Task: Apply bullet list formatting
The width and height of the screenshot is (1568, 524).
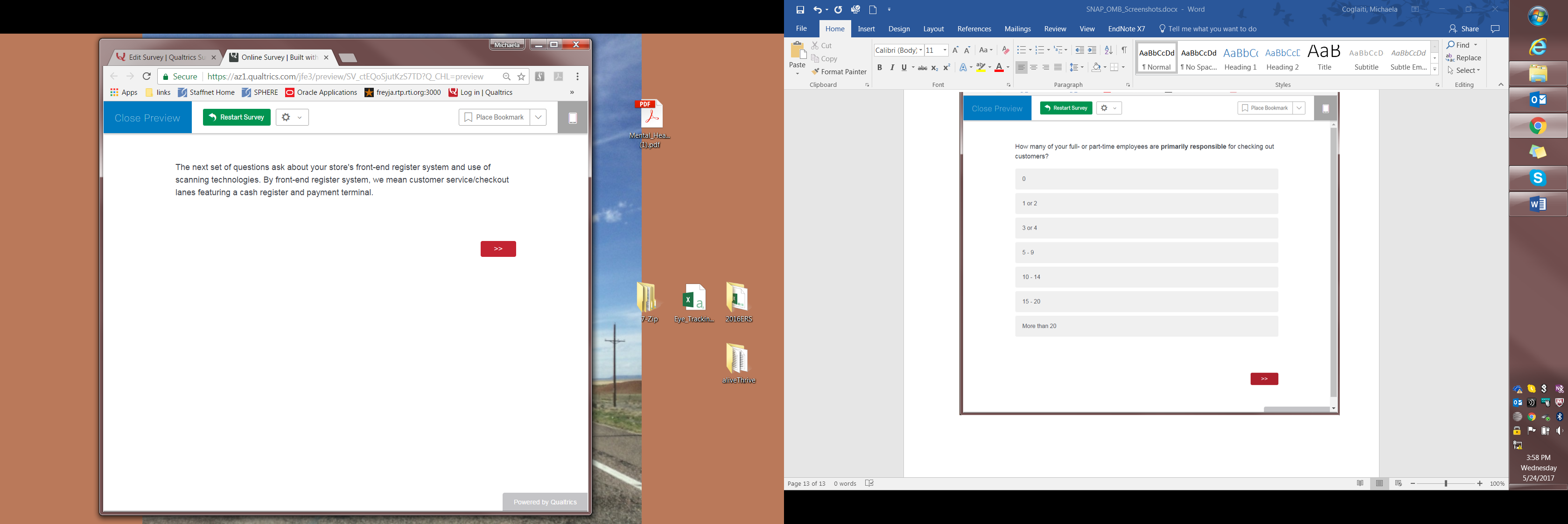Action: pyautogui.click(x=1021, y=50)
